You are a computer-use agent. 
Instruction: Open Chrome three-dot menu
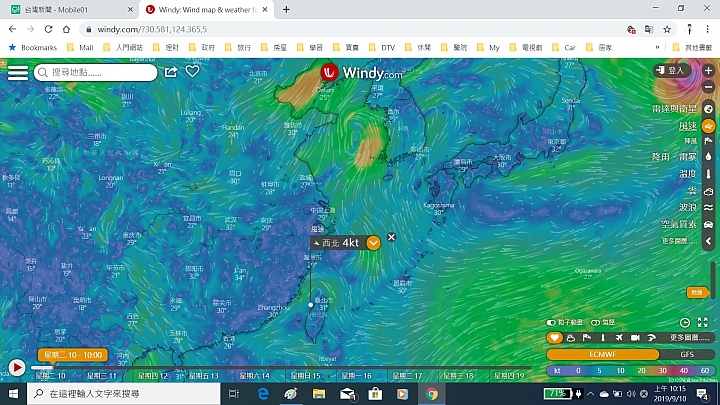click(708, 29)
